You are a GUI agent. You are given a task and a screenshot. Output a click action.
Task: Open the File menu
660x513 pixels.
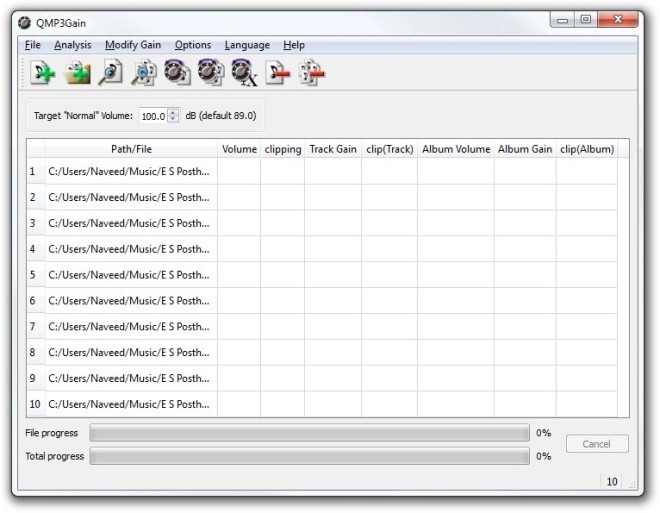click(x=33, y=45)
